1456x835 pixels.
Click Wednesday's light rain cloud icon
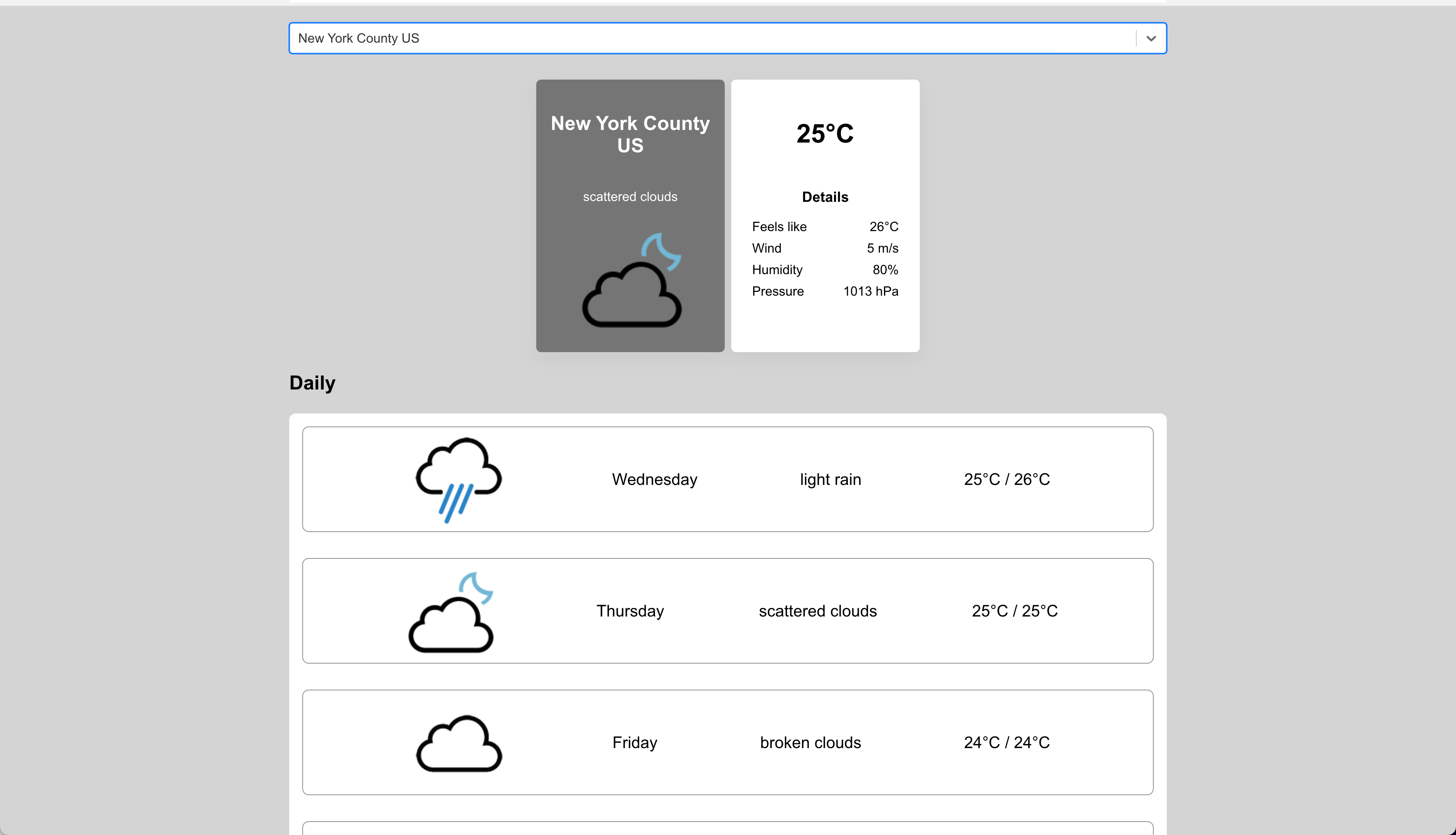(x=458, y=480)
